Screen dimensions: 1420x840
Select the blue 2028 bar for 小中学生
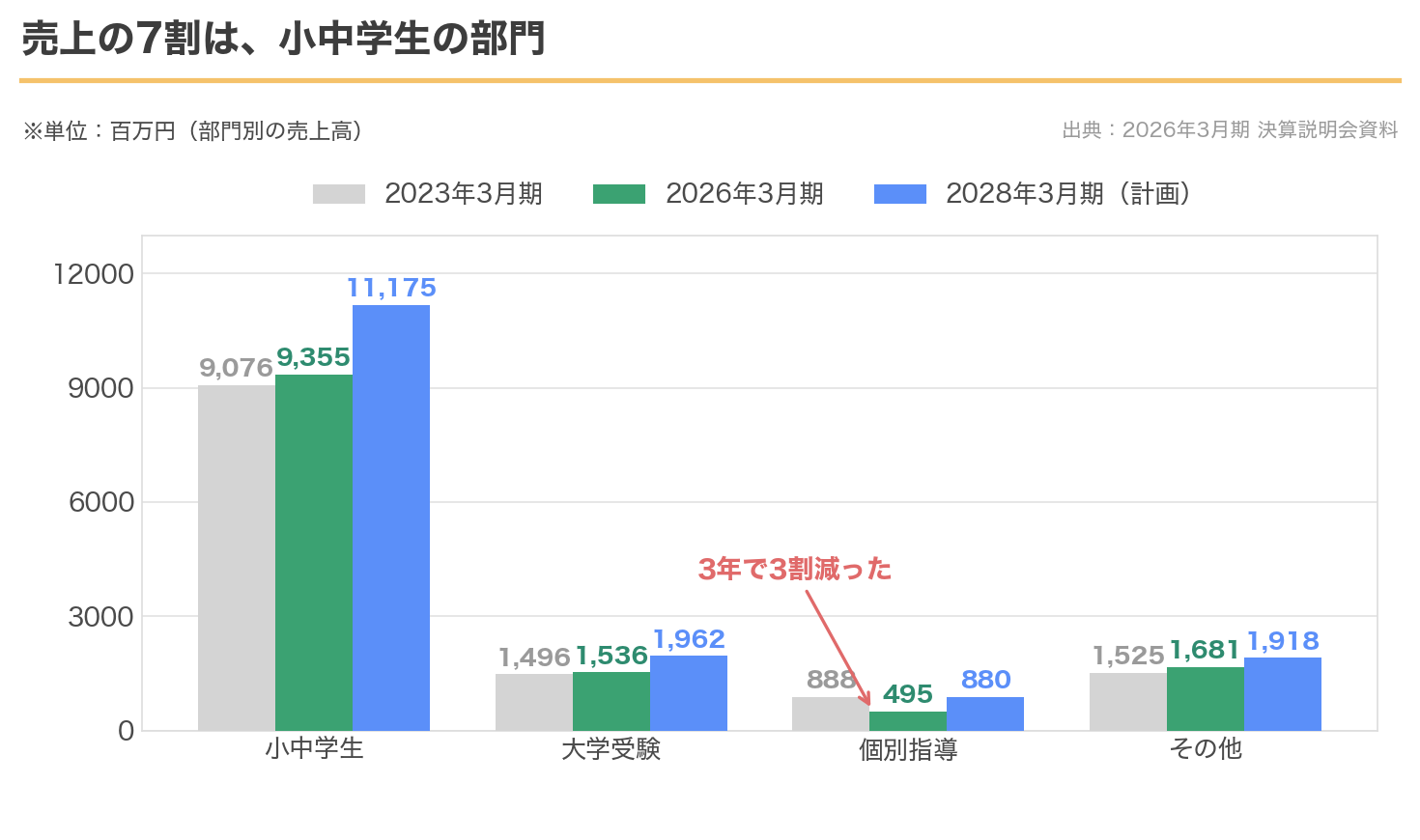pos(391,518)
